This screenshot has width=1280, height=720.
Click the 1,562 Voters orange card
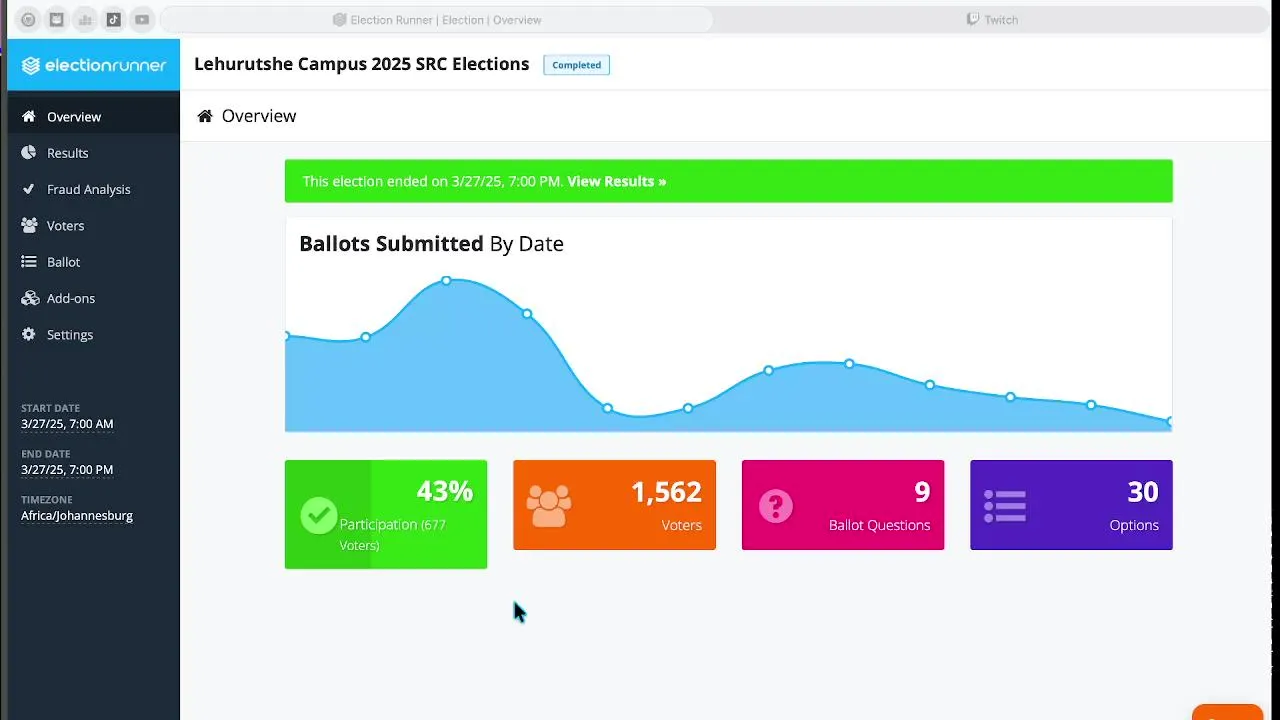pos(614,505)
